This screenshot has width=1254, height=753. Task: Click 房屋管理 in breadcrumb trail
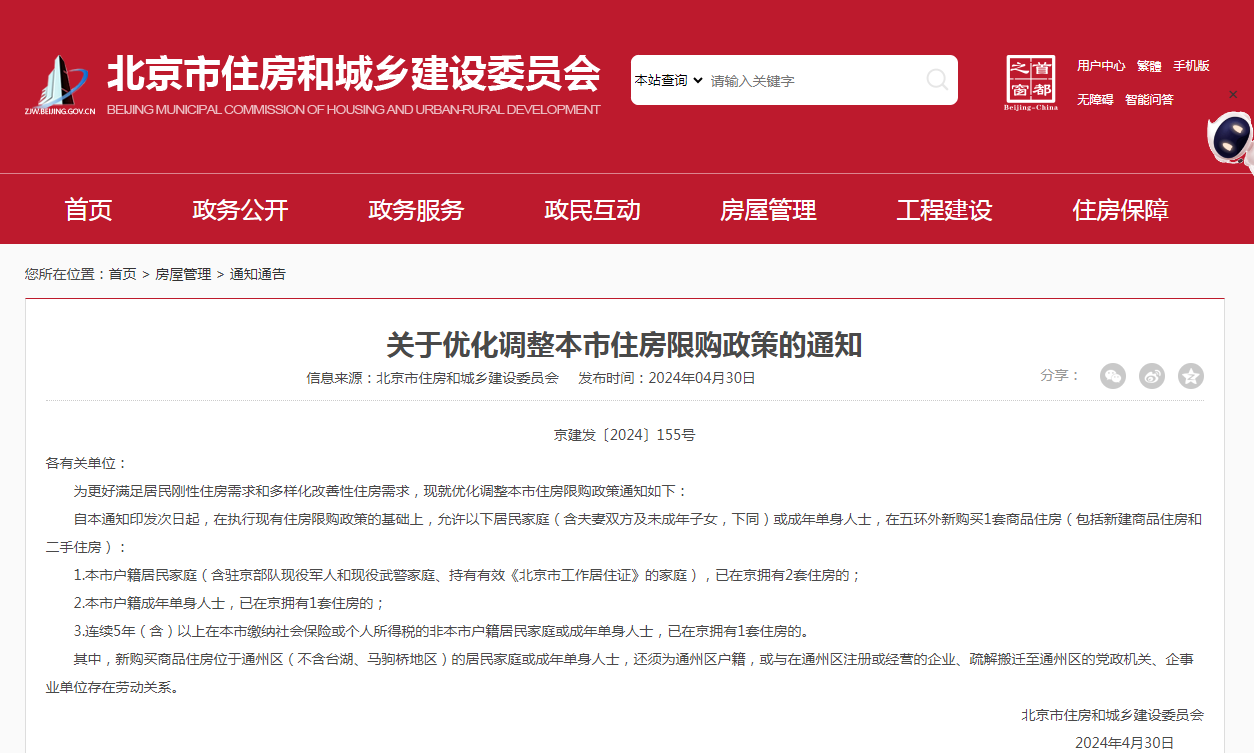pyautogui.click(x=183, y=274)
